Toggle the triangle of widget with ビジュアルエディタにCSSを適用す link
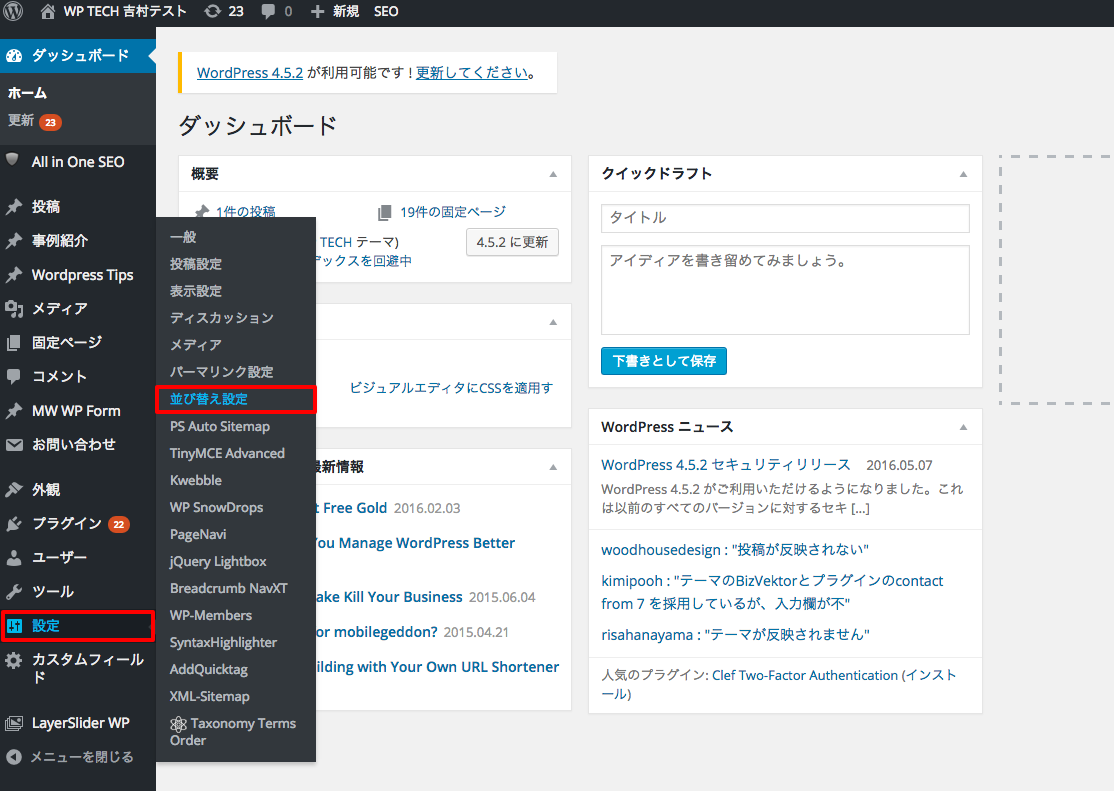 (x=553, y=322)
